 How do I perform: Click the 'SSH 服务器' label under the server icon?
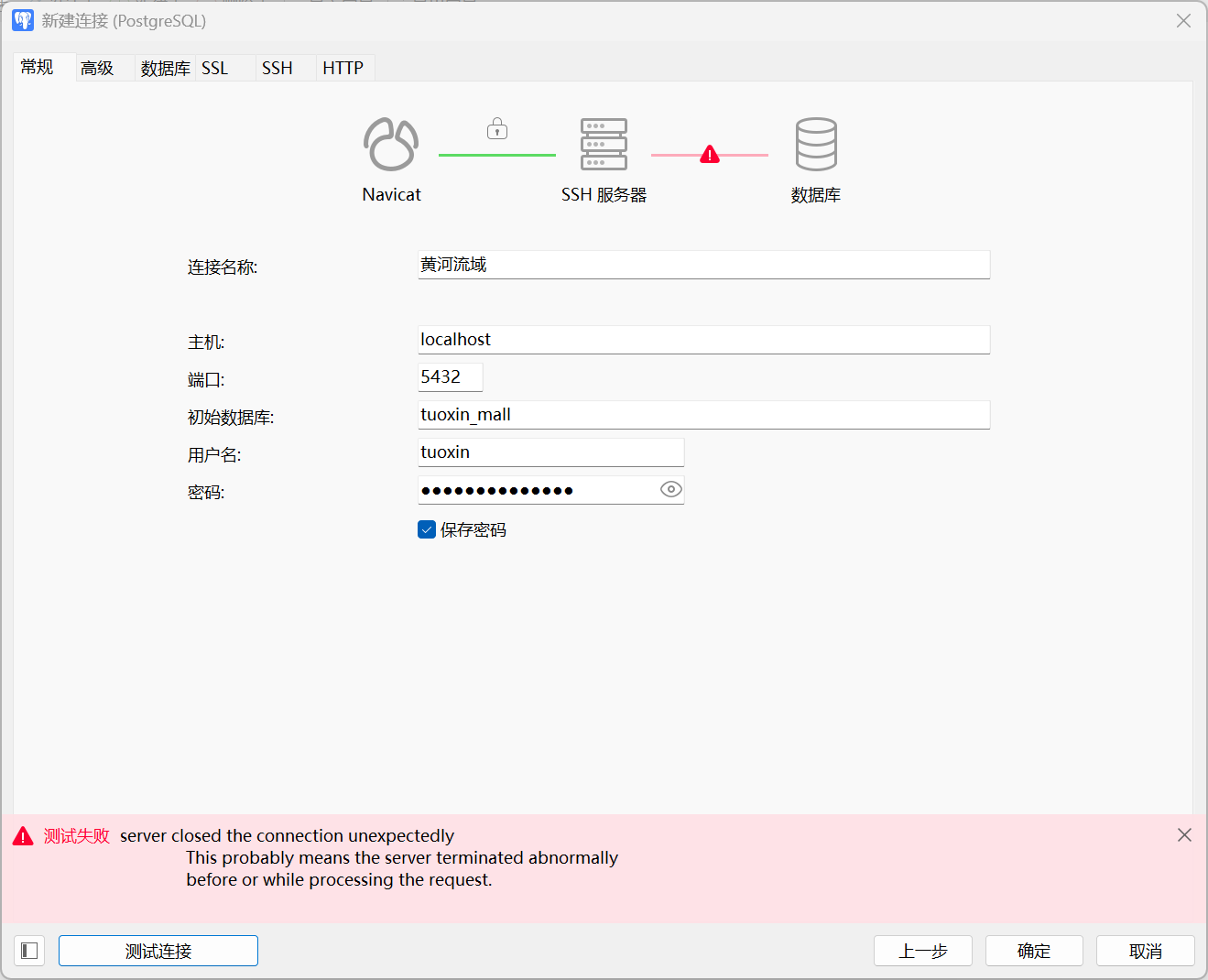[x=604, y=195]
